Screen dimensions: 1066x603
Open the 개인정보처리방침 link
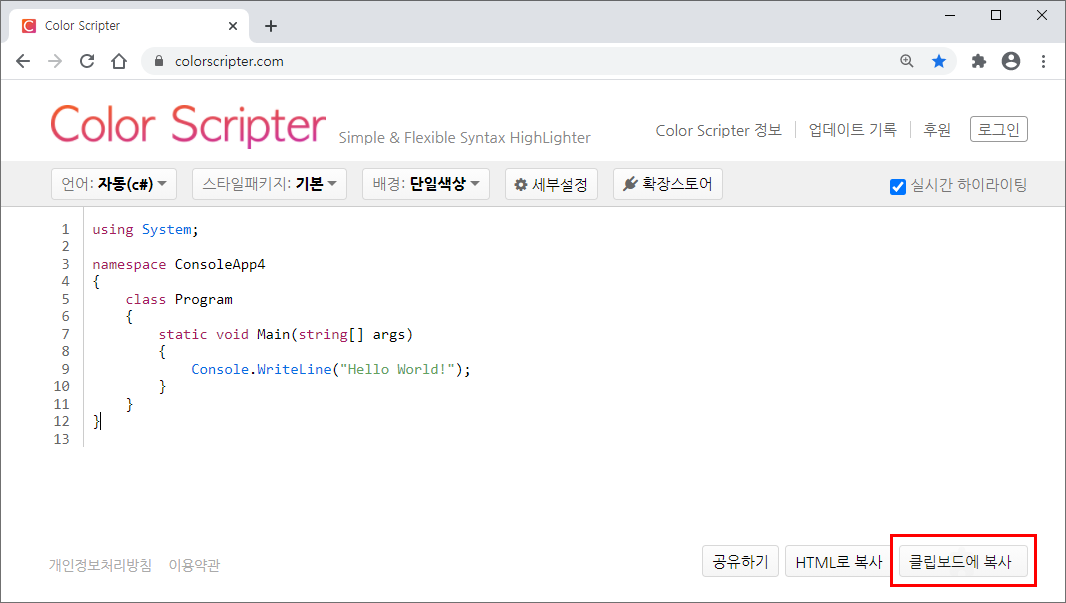101,565
